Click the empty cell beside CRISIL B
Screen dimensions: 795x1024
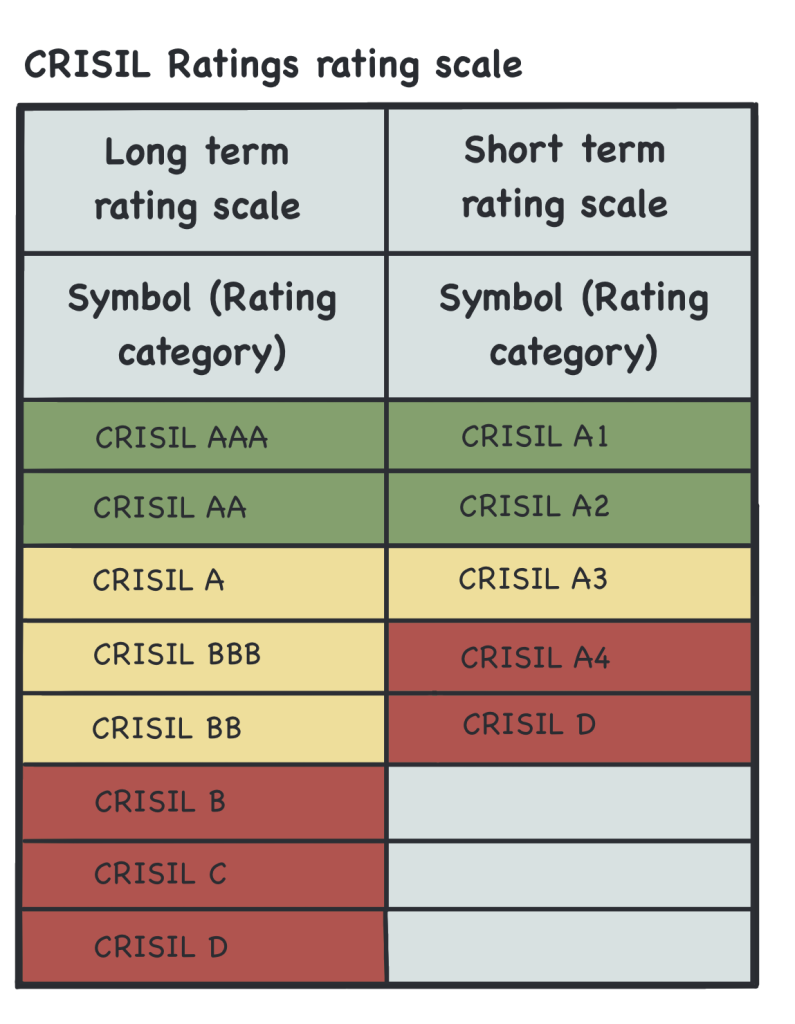tap(568, 802)
